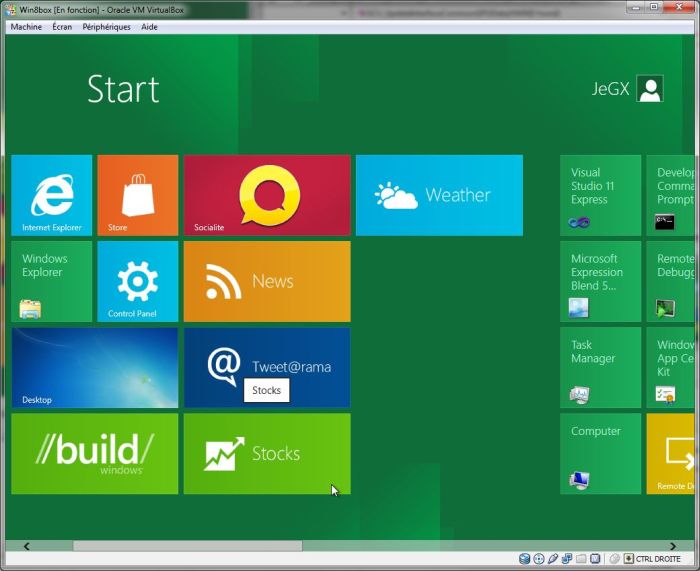Open the Périphériques menu
The image size is (700, 571).
[x=106, y=27]
